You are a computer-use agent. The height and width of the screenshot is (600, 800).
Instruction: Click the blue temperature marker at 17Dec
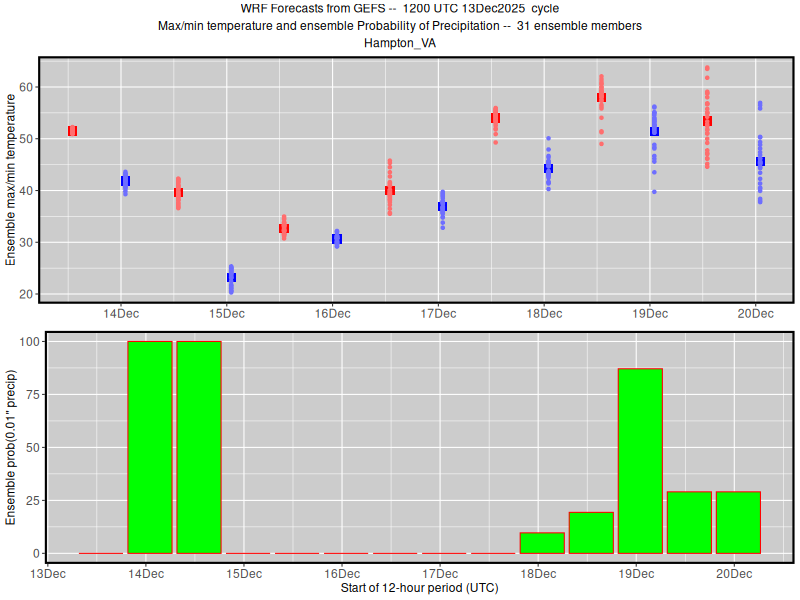(x=442, y=206)
